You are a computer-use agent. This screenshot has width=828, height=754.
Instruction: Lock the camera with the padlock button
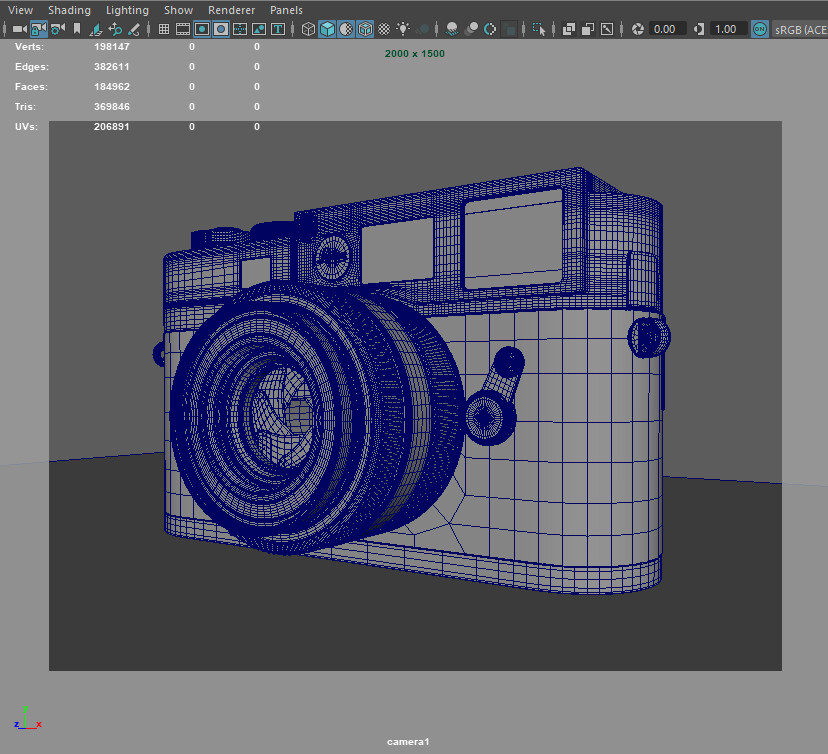coord(40,29)
